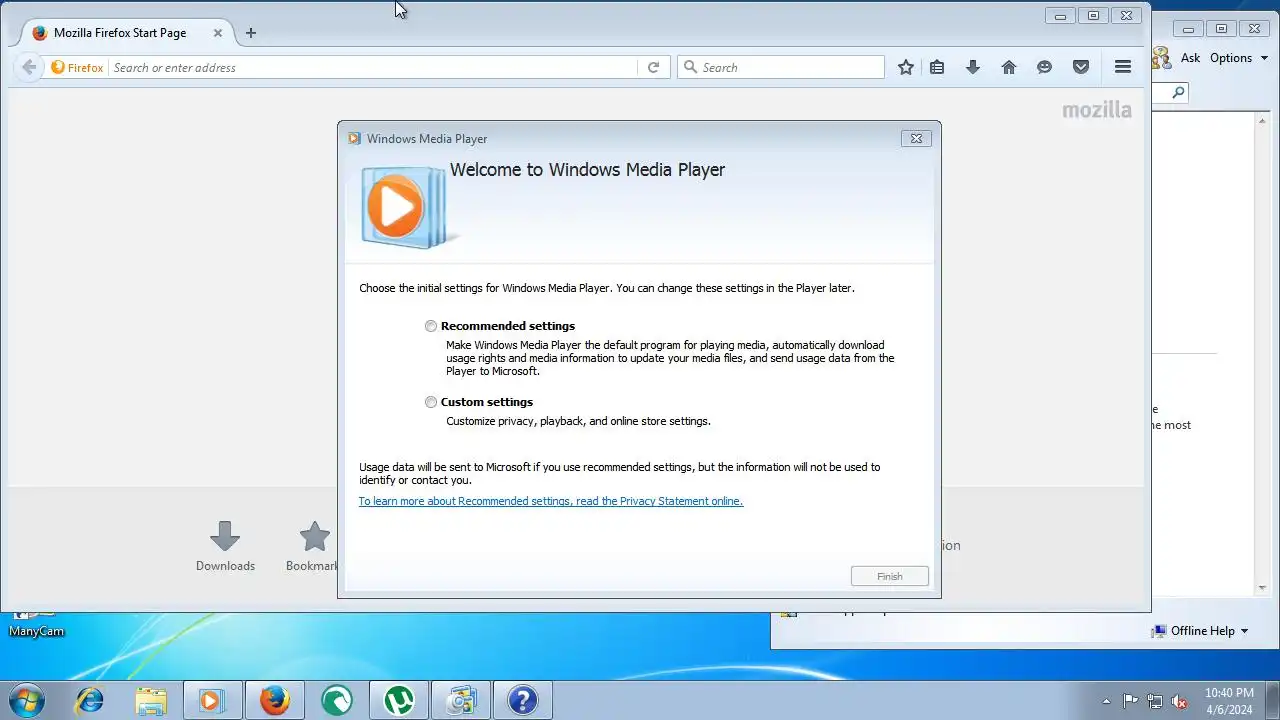The image size is (1280, 720).
Task: Click the people icon beside Ask in Help
Action: point(1162,58)
